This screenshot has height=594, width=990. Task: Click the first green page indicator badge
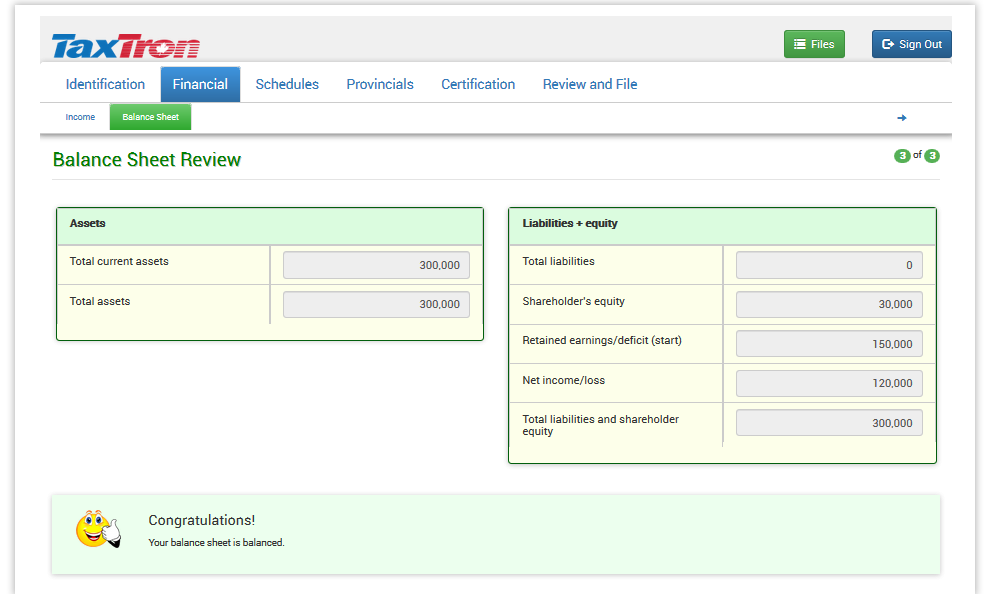904,156
